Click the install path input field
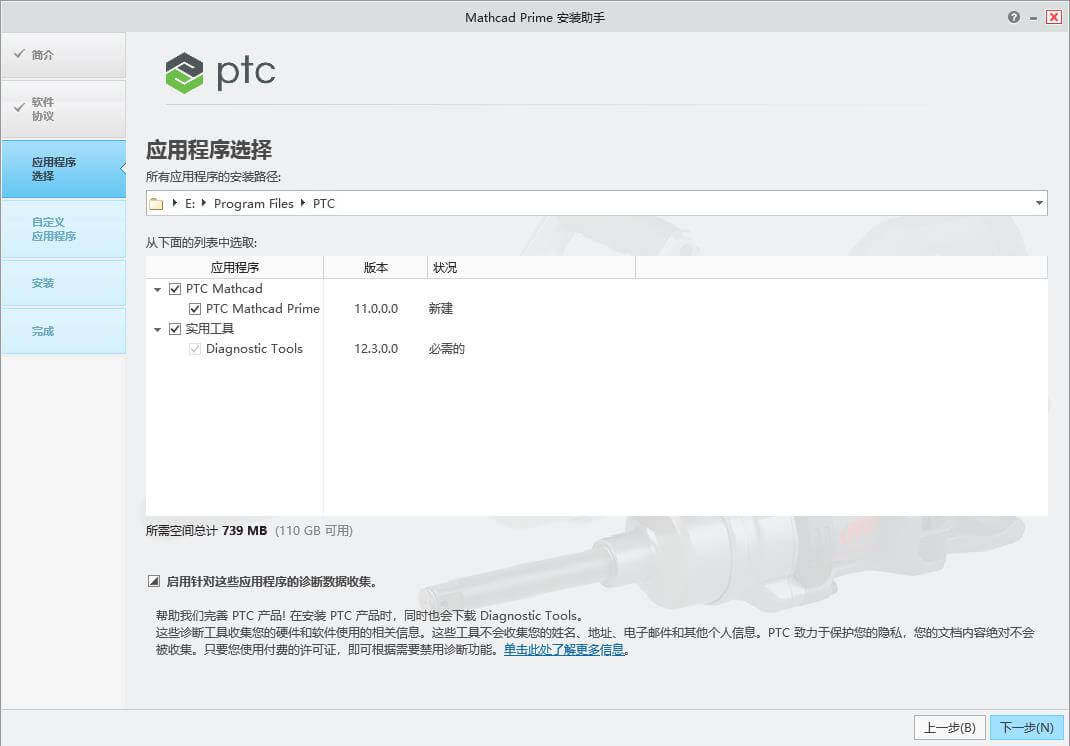The height and width of the screenshot is (746, 1070). 596,203
